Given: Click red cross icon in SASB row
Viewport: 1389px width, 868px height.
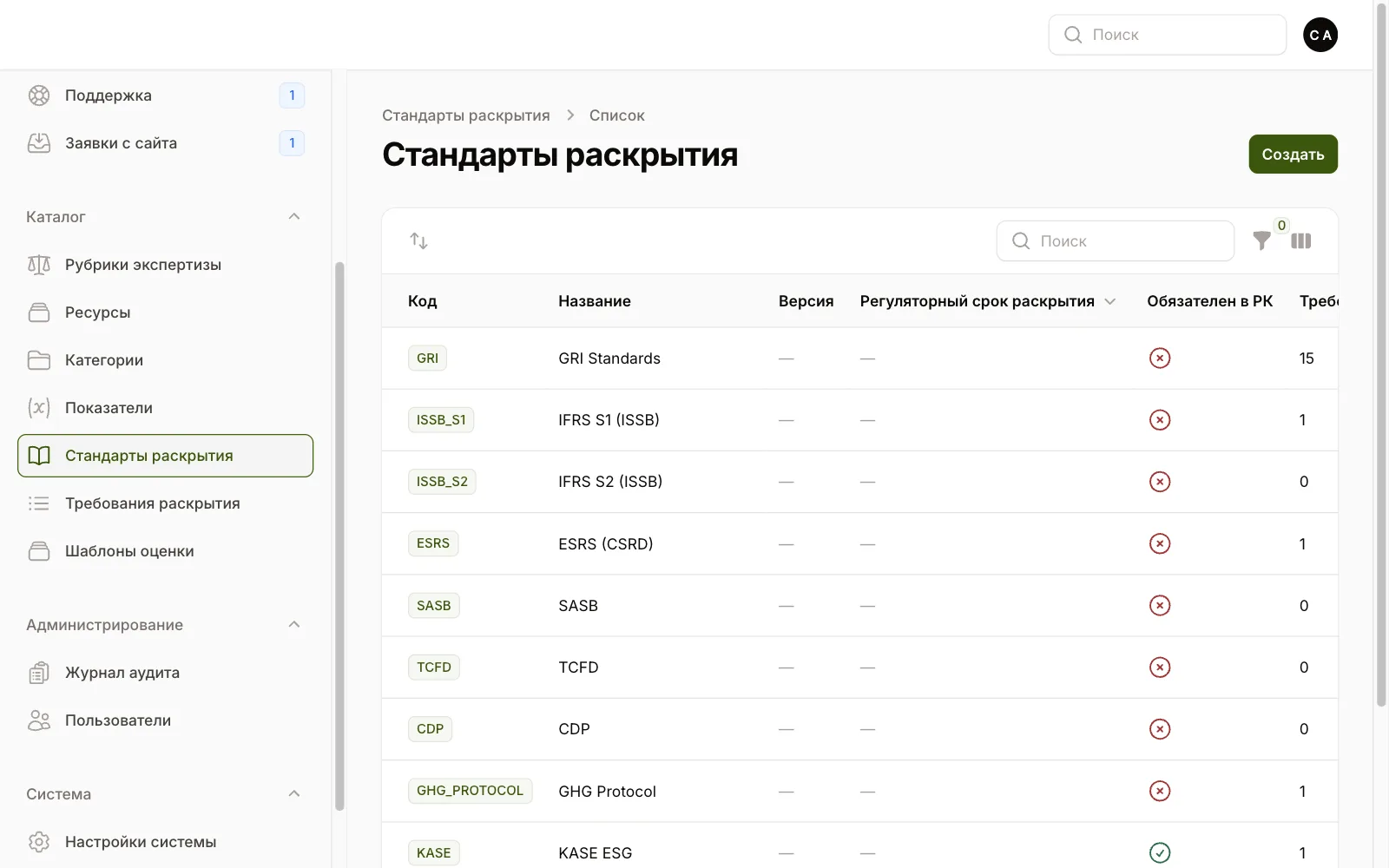Looking at the screenshot, I should coord(1160,606).
